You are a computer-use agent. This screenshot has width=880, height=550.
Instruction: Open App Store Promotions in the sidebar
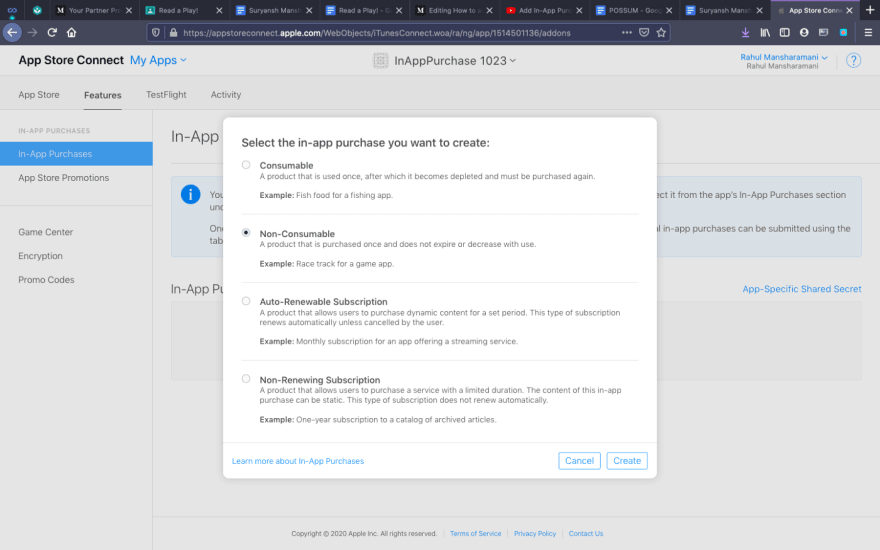(x=63, y=177)
